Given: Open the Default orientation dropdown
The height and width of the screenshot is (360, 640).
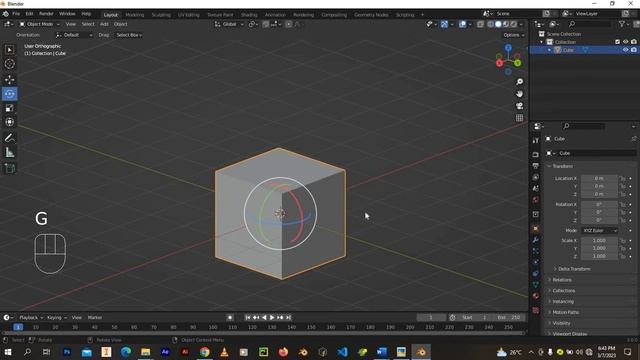Looking at the screenshot, I should click(74, 35).
